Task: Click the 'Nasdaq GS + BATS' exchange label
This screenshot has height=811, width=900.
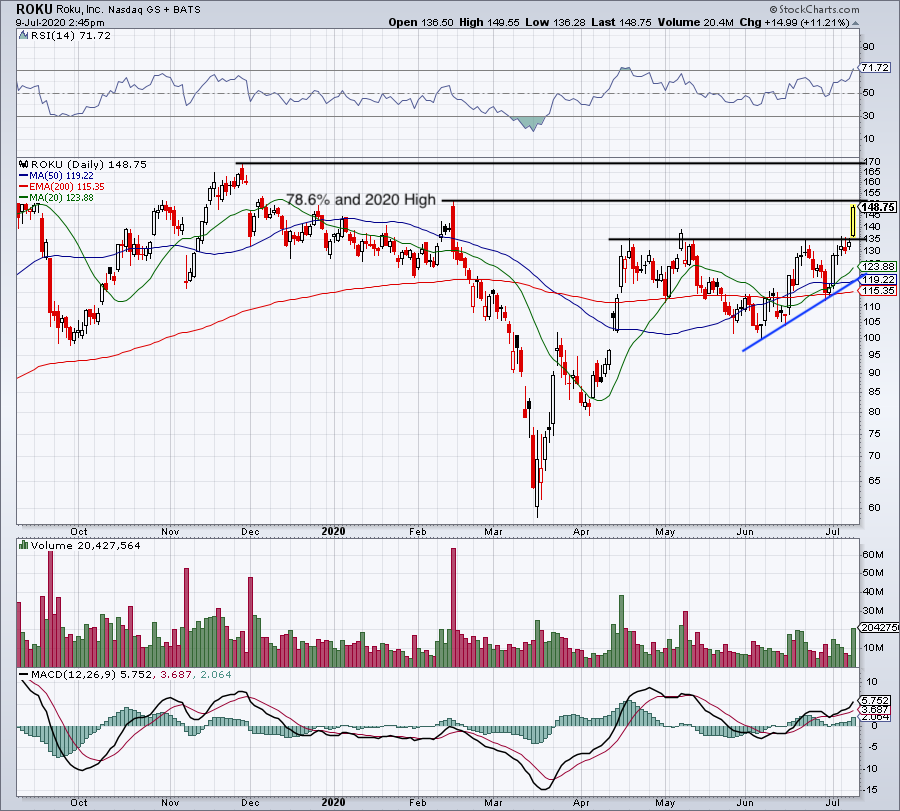Action: [154, 10]
